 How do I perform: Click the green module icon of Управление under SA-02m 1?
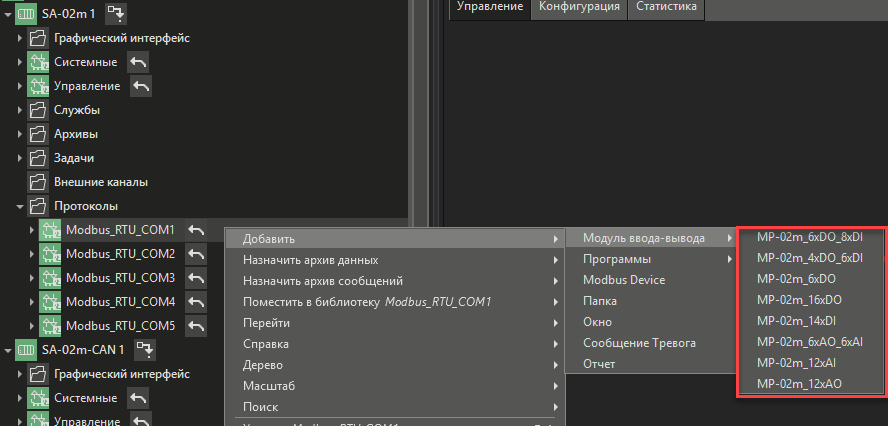pos(37,86)
